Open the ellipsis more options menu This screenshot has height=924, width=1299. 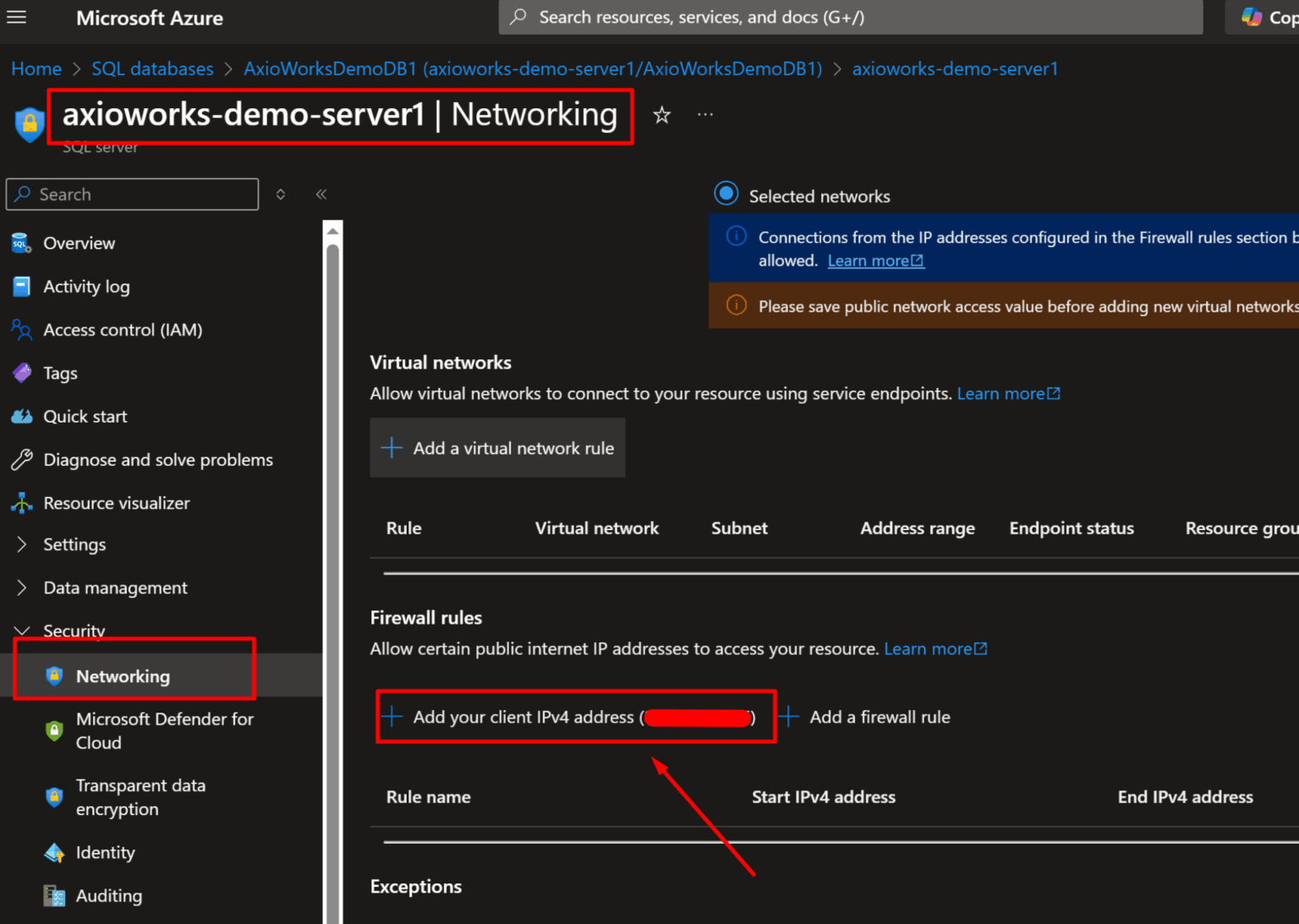point(704,113)
